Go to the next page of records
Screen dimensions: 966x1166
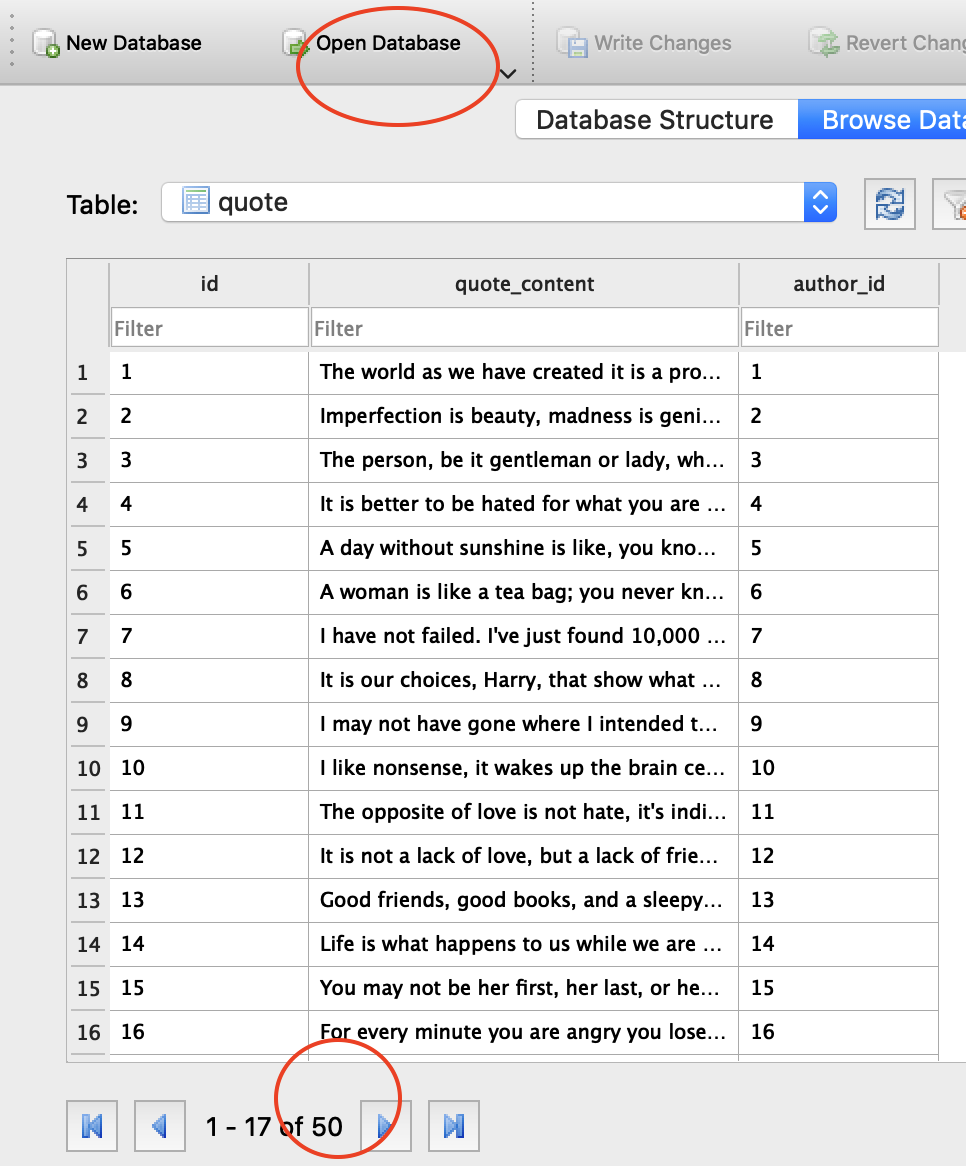tap(385, 1126)
